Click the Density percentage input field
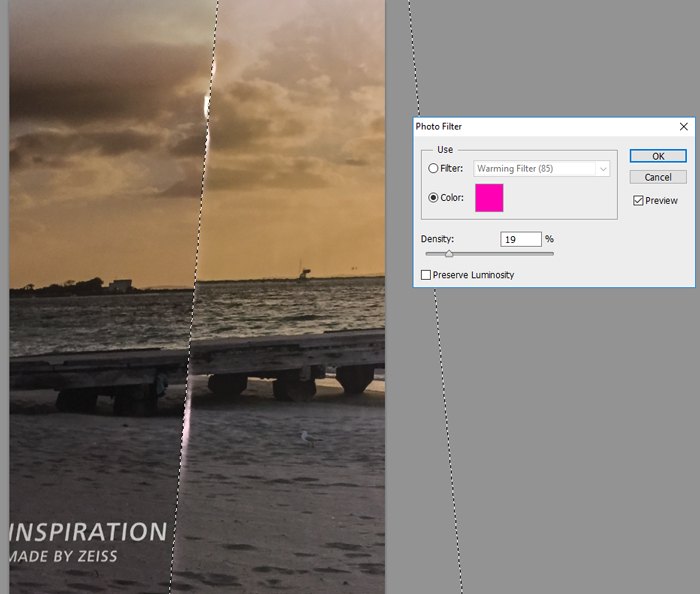 521,239
